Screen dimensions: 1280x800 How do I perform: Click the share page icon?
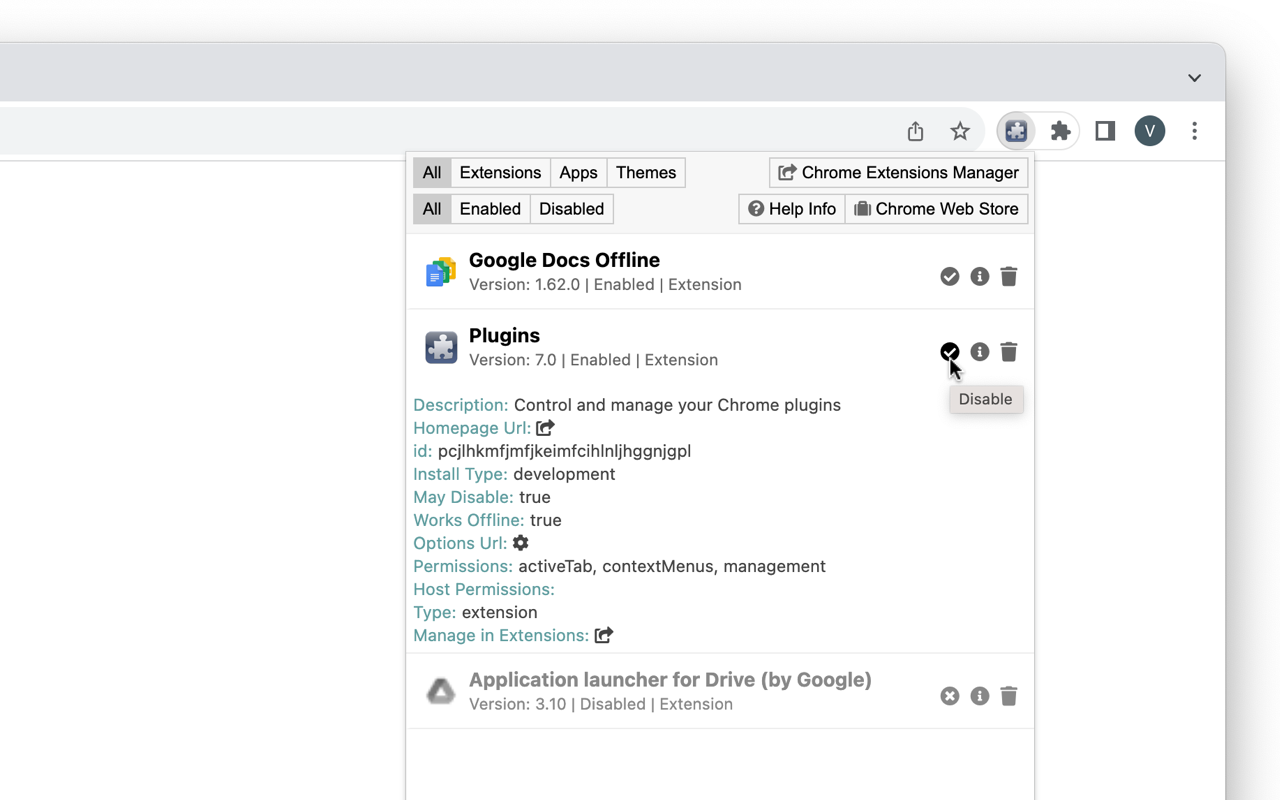coord(915,131)
